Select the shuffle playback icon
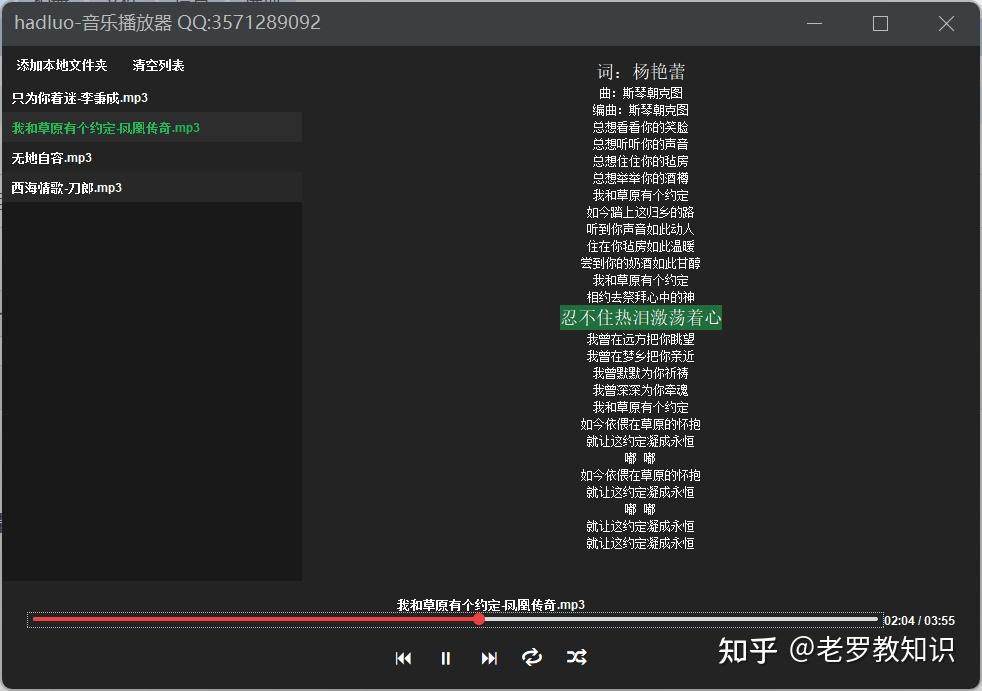Viewport: 982px width, 691px height. point(576,658)
